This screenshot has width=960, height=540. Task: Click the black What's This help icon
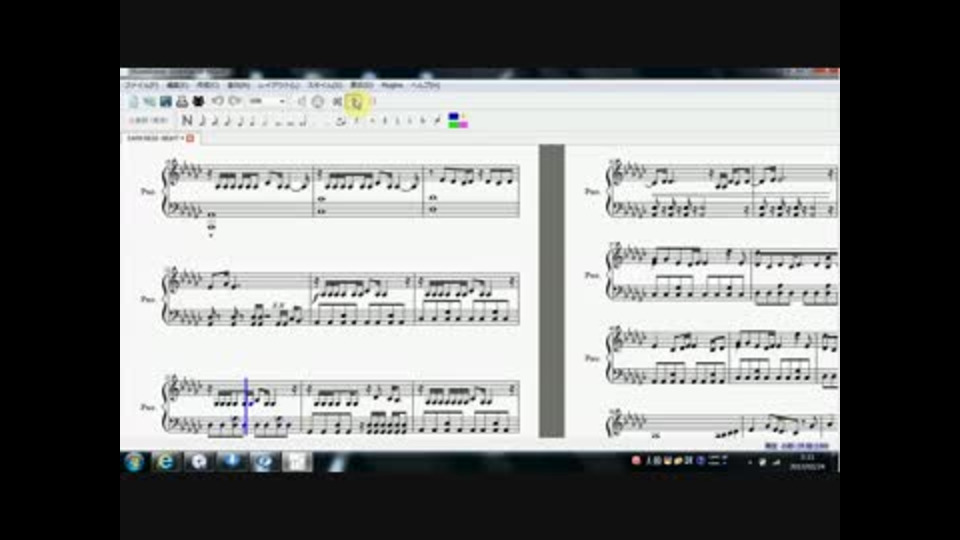198,102
